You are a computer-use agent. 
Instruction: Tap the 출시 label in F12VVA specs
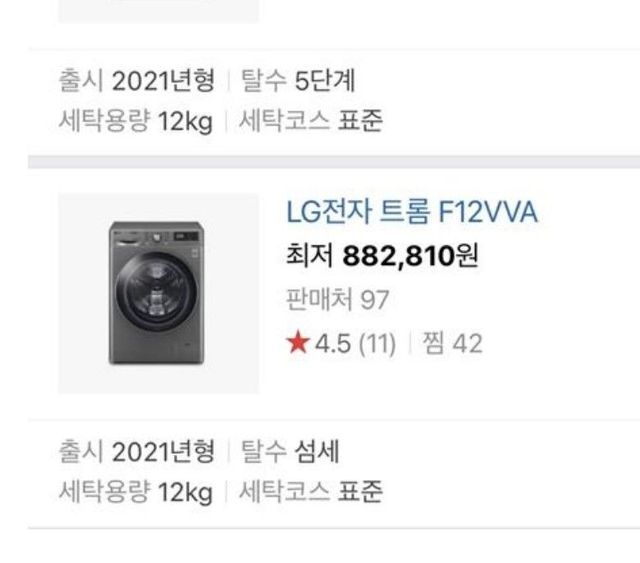[x=81, y=452]
